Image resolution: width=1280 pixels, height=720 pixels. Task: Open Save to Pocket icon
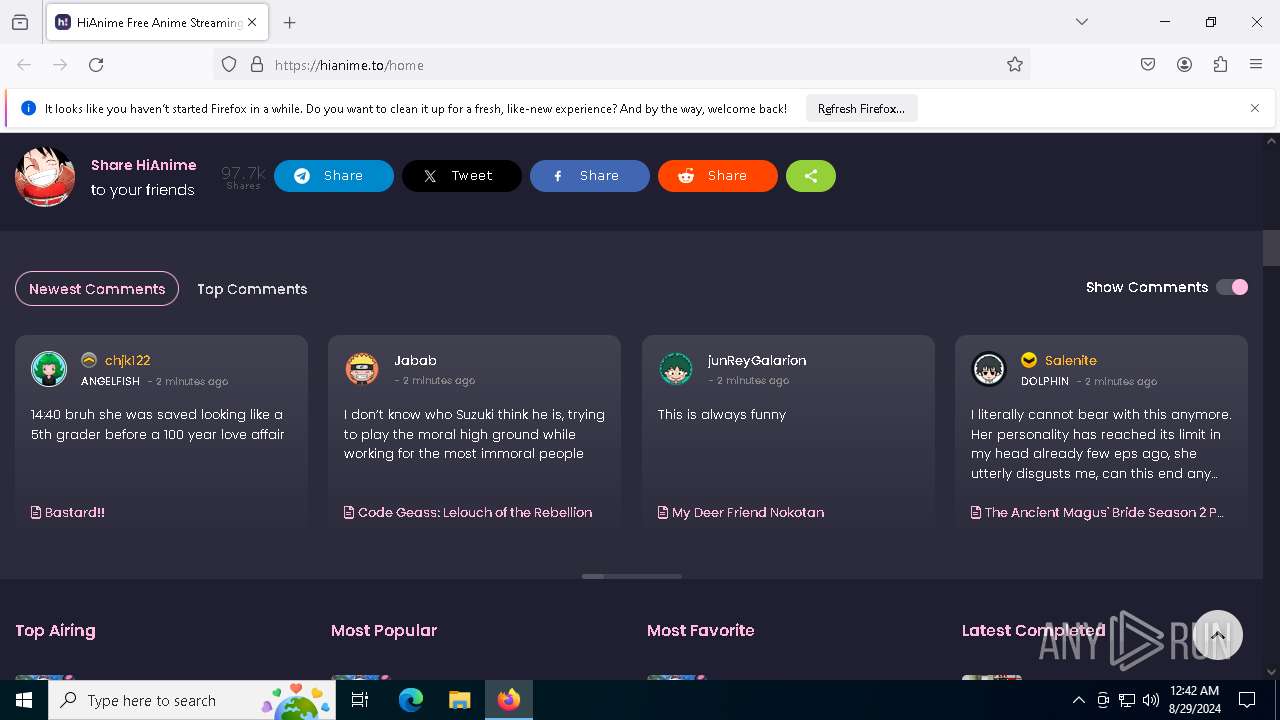[1148, 65]
